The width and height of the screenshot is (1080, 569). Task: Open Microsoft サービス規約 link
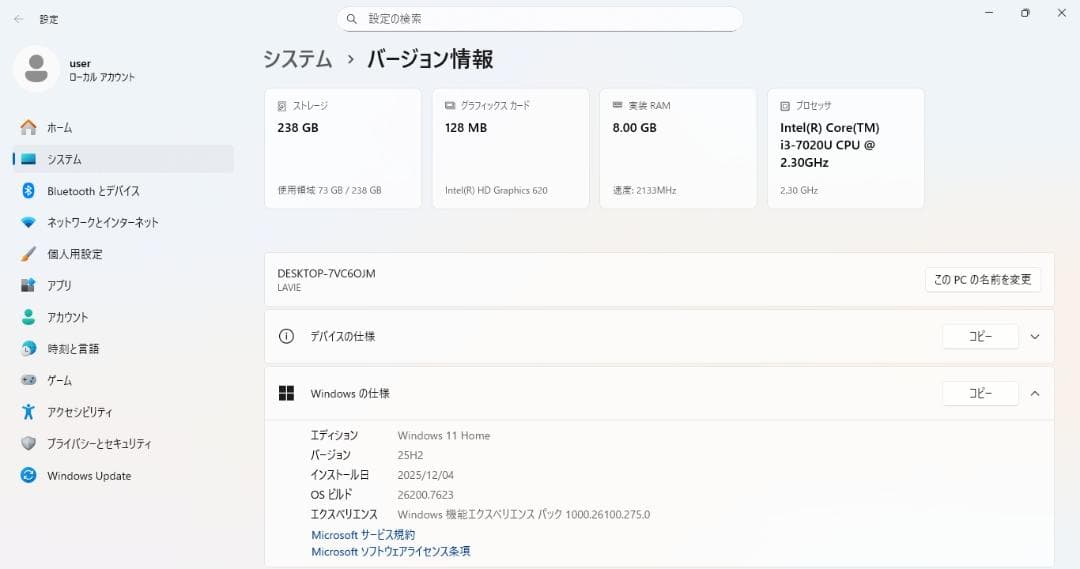pos(363,535)
